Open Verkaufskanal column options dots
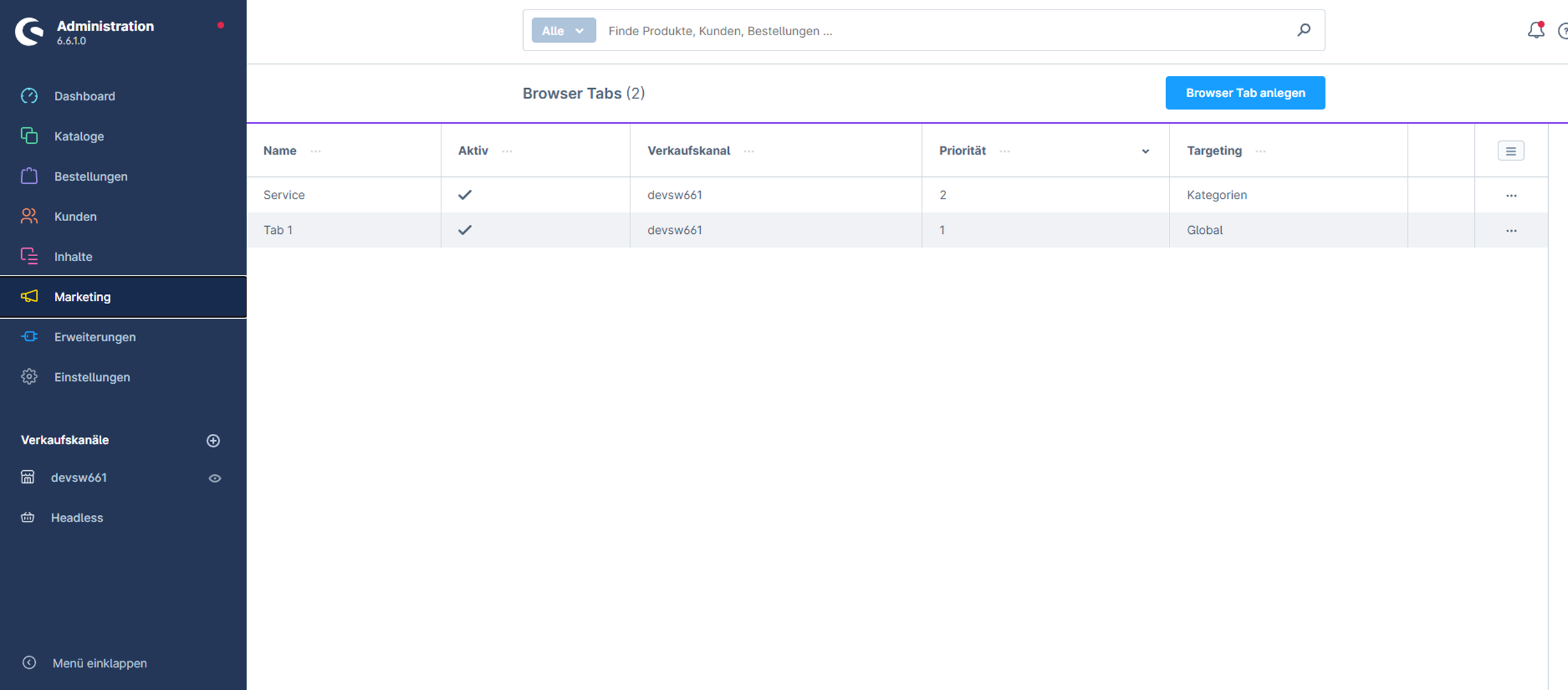This screenshot has height=690, width=1568. 749,151
